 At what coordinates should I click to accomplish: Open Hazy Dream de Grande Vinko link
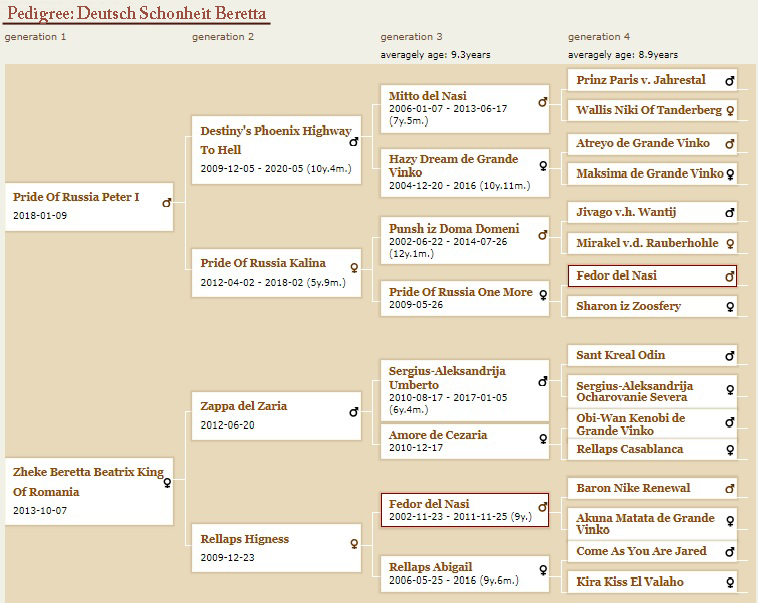pyautogui.click(x=453, y=165)
